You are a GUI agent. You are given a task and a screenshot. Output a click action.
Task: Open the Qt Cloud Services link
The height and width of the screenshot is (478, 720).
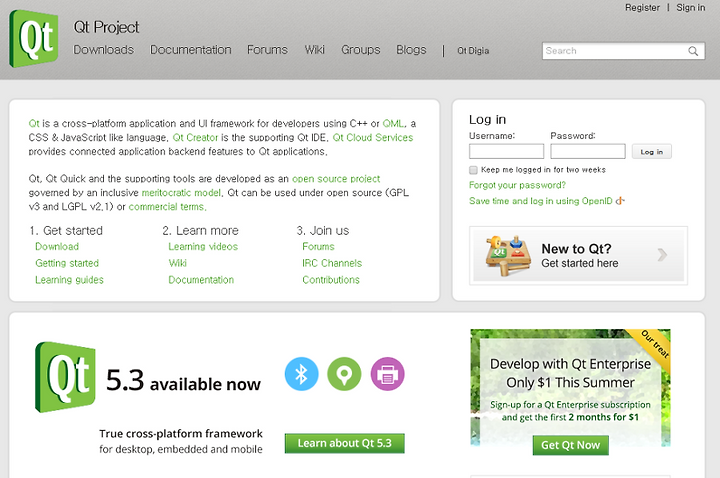[372, 137]
